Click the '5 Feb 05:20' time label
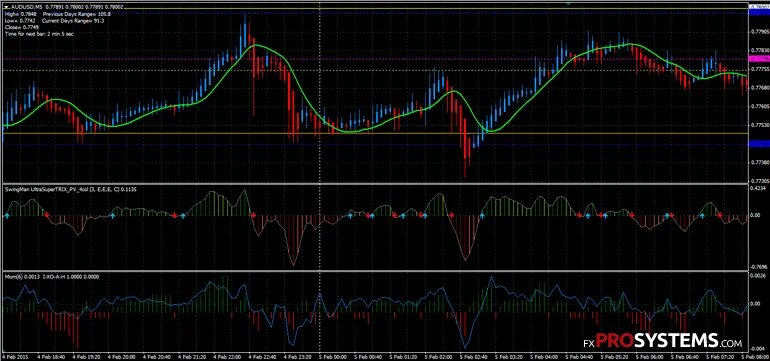The width and height of the screenshot is (770, 361). (613, 356)
